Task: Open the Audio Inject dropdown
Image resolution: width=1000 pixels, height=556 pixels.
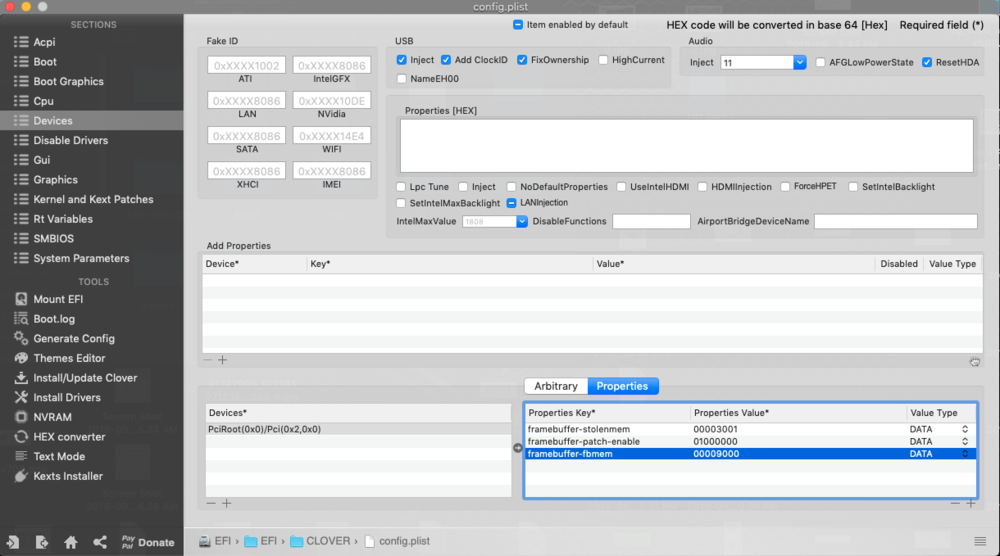Action: (x=800, y=62)
